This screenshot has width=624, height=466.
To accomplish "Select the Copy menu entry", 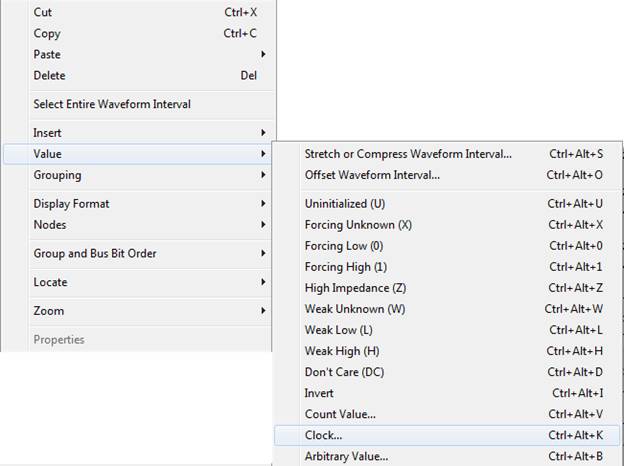I will [47, 33].
